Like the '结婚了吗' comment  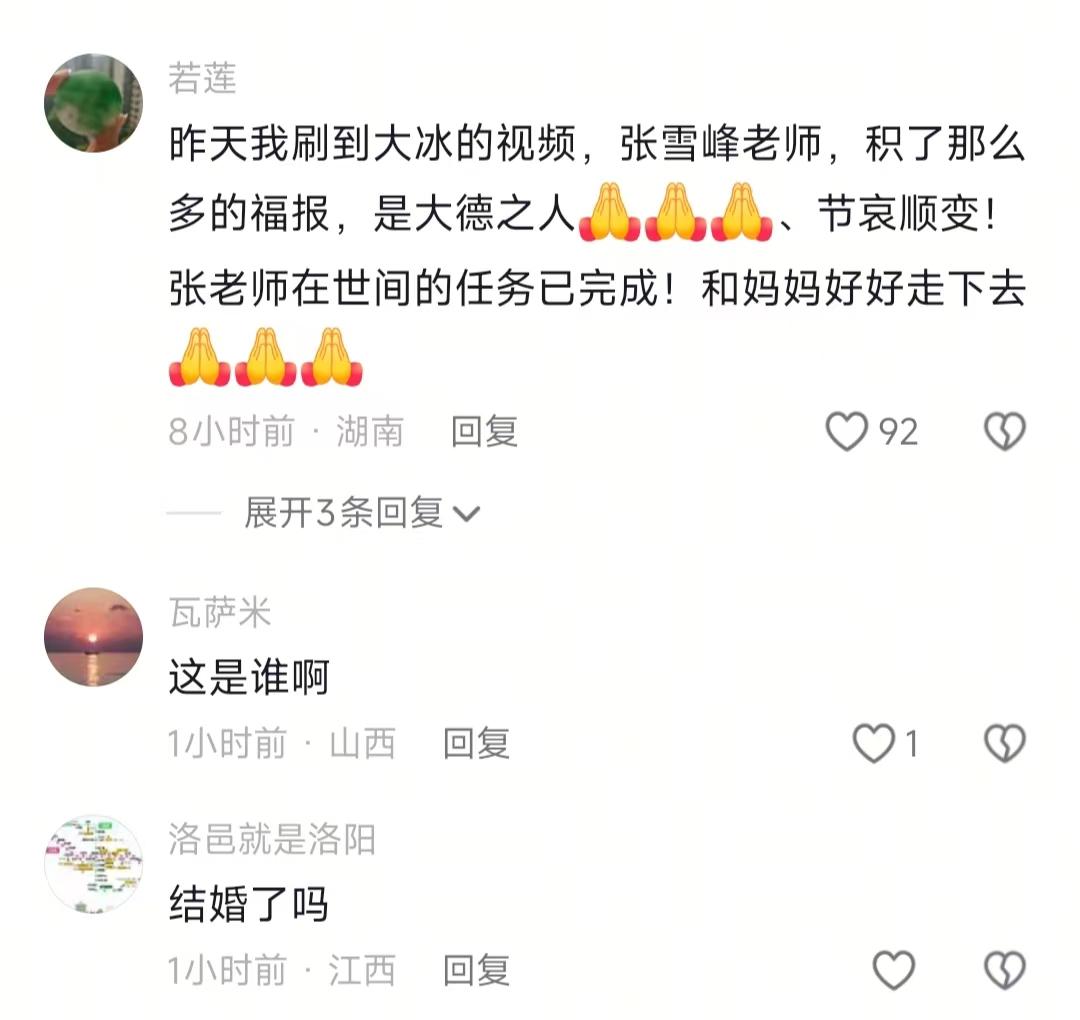[893, 970]
